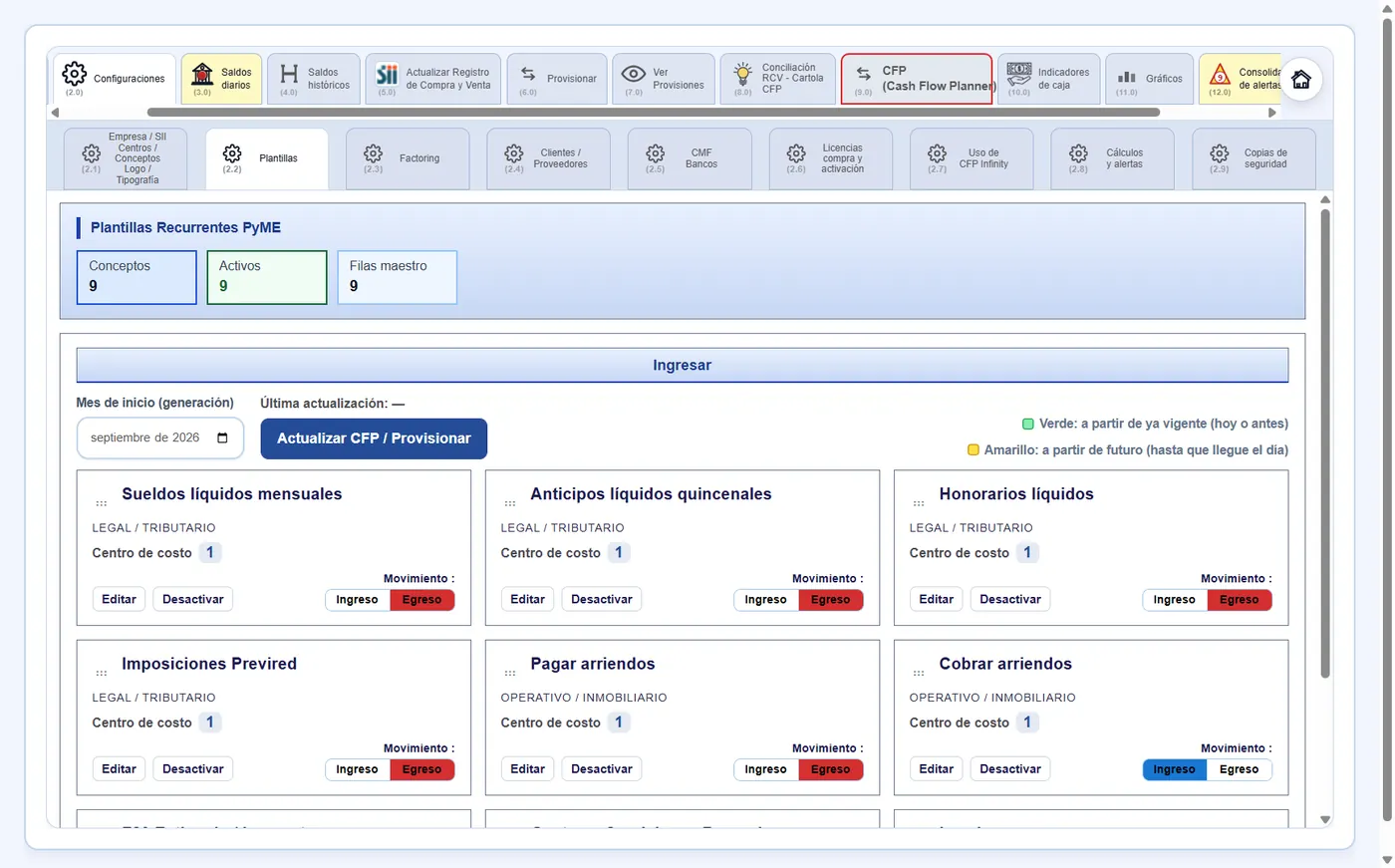Switch Pagar arriendos movement to Ingreso
This screenshot has height=868, width=1395.
pos(765,769)
